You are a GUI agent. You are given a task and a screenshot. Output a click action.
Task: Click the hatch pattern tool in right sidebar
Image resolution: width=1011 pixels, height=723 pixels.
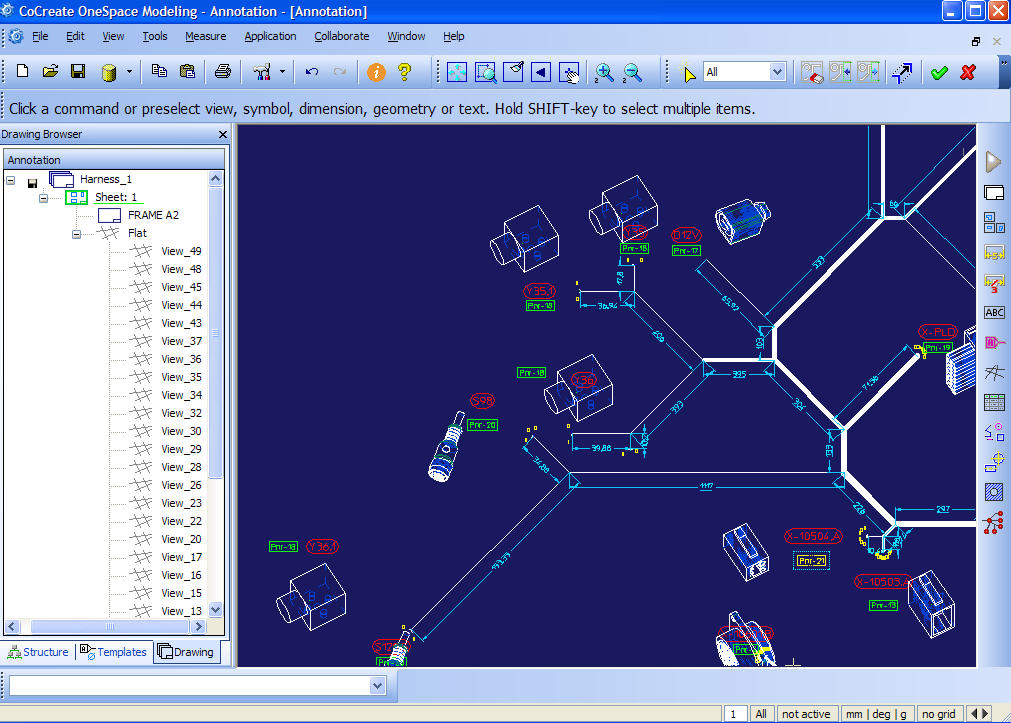[x=994, y=491]
